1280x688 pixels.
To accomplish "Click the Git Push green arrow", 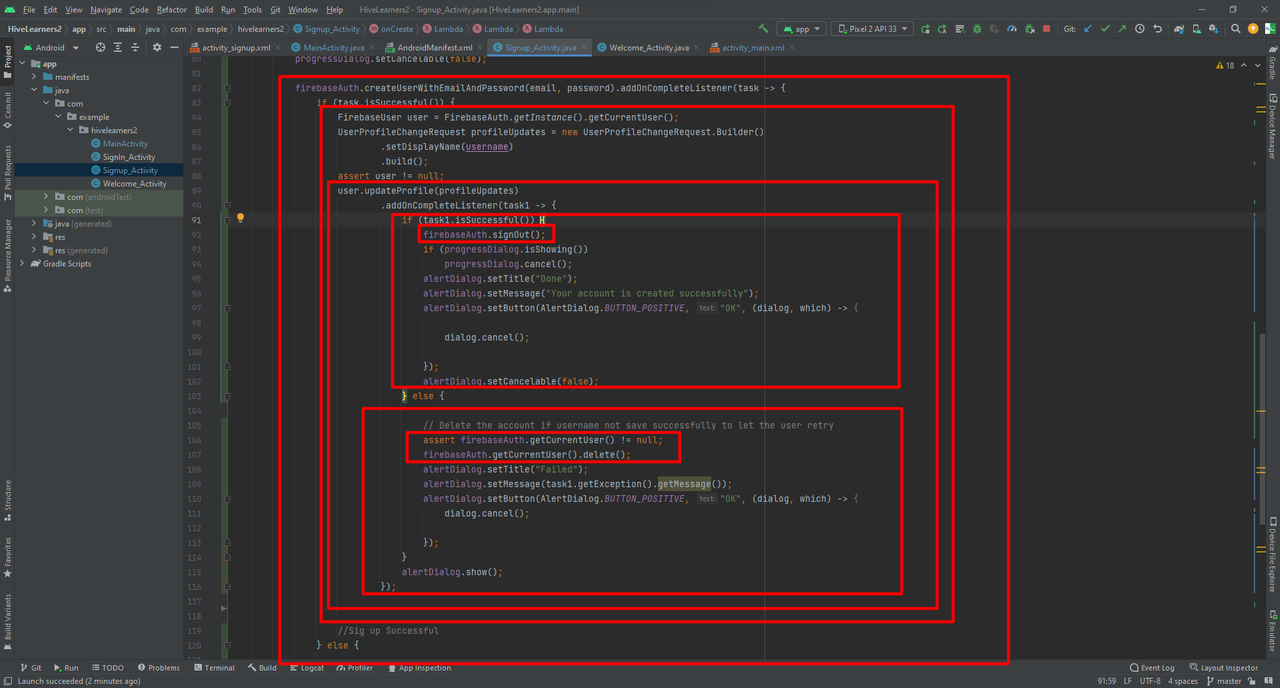I will click(1122, 29).
